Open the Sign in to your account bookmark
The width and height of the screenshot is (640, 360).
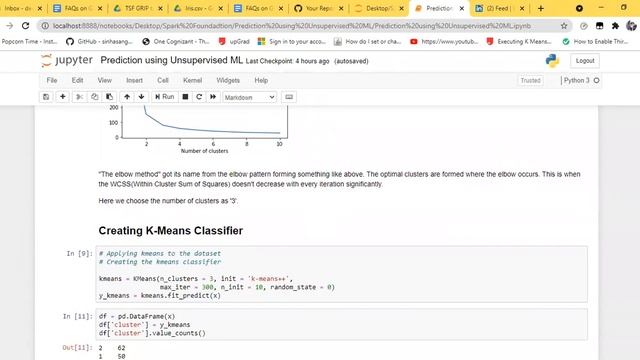coord(291,41)
